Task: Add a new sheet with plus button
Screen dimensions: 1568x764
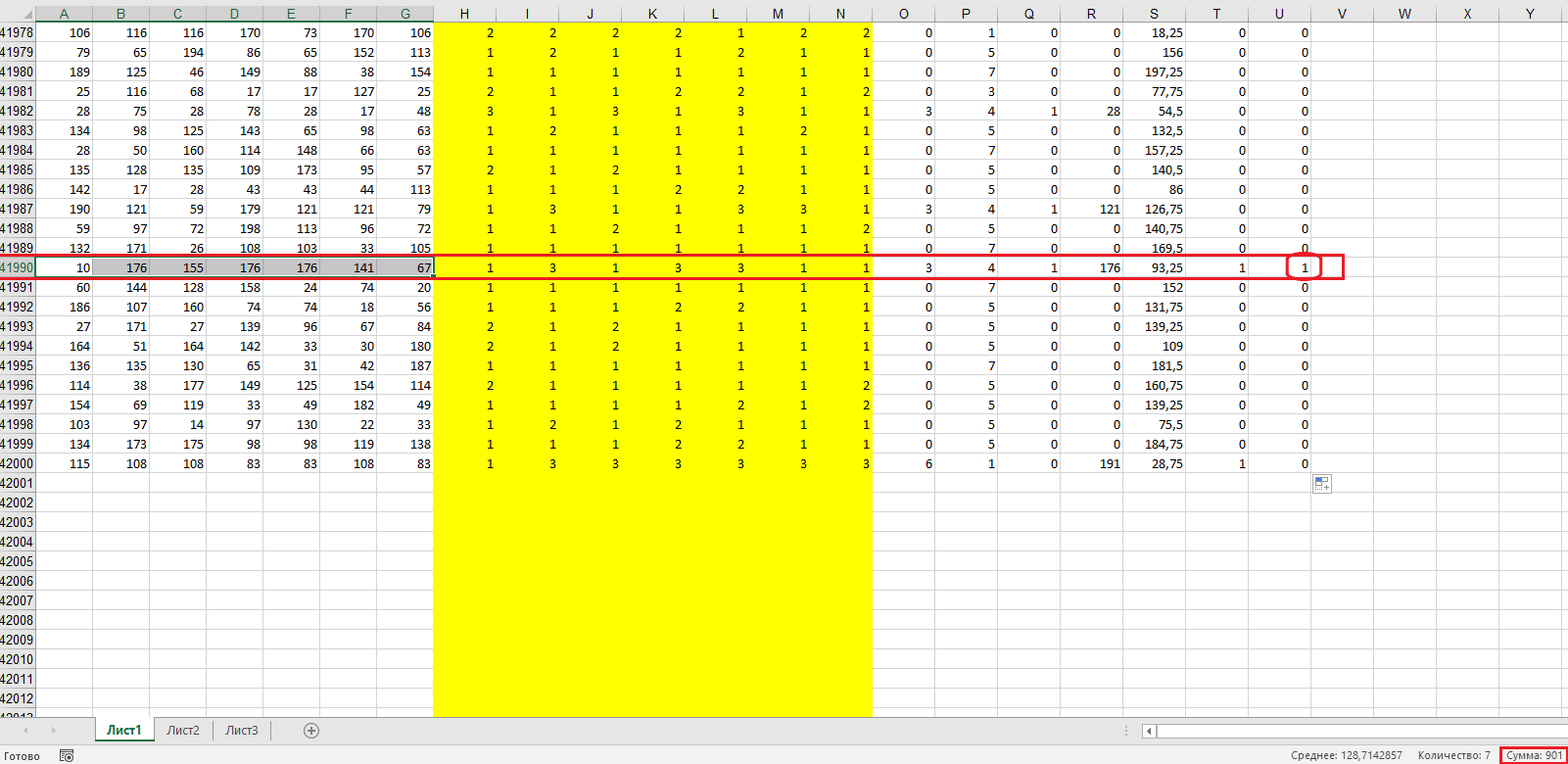Action: coord(311,731)
